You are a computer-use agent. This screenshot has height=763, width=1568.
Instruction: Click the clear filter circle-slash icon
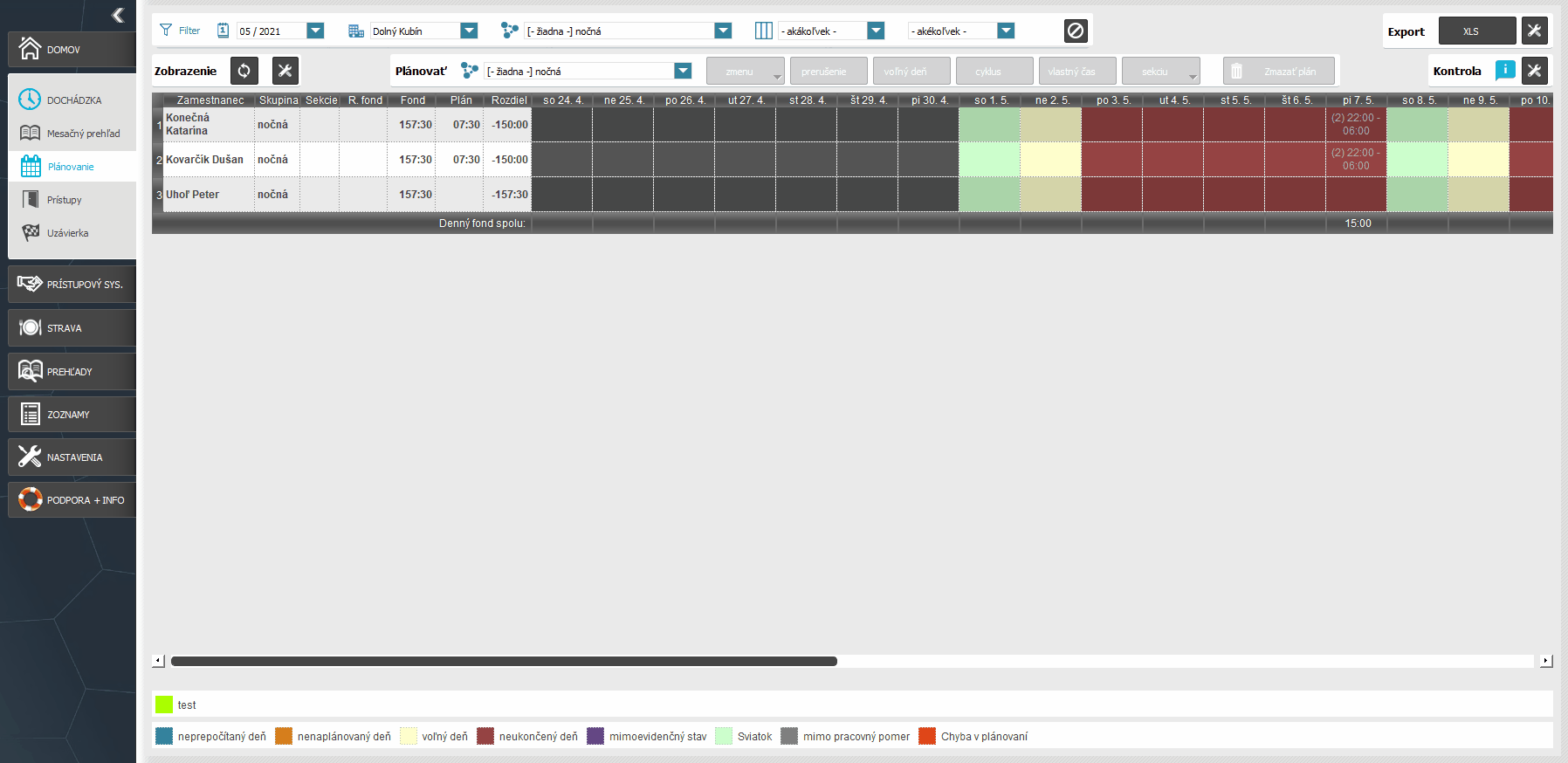1076,31
